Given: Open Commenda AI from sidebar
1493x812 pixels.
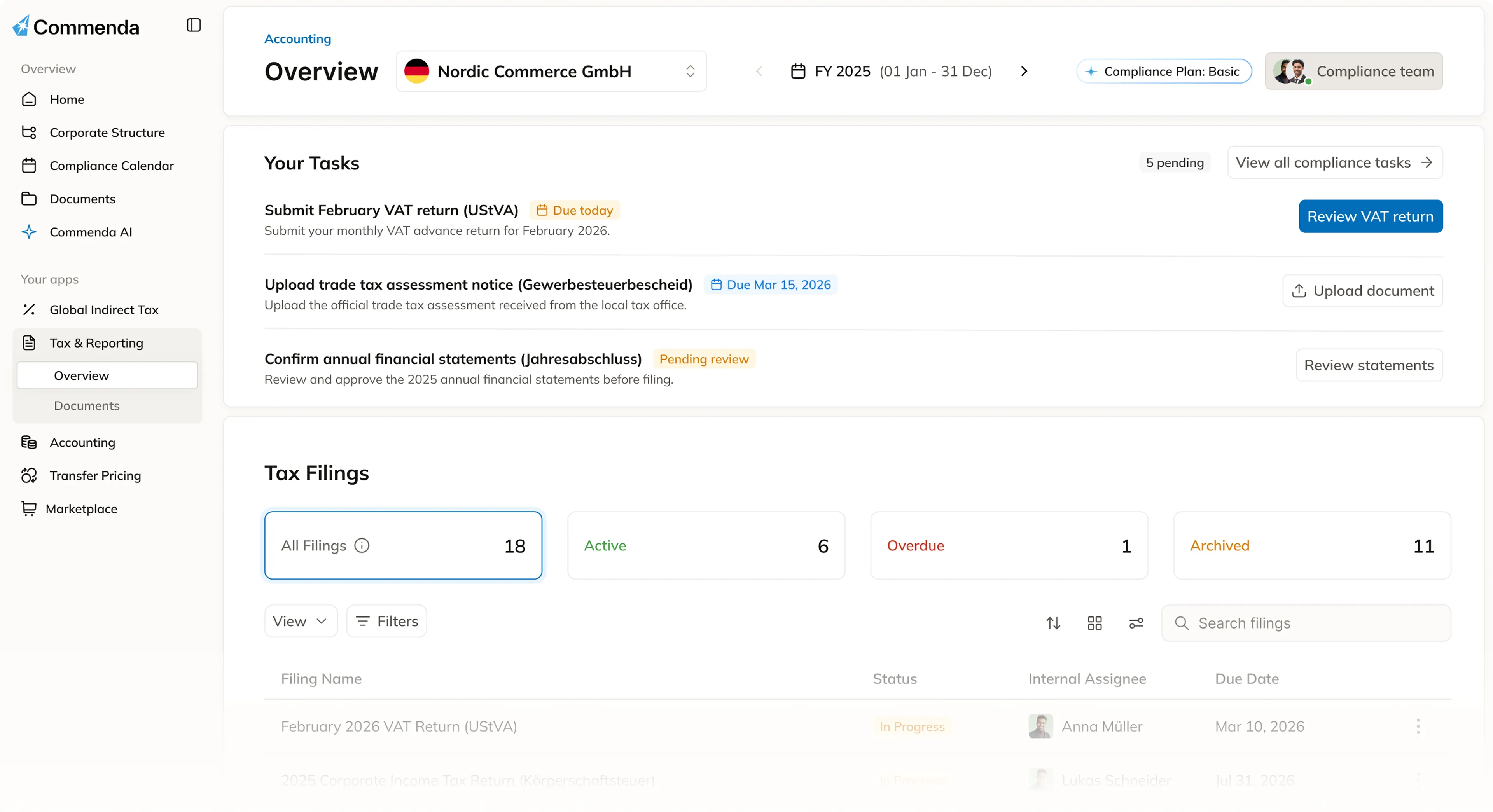Looking at the screenshot, I should [91, 232].
